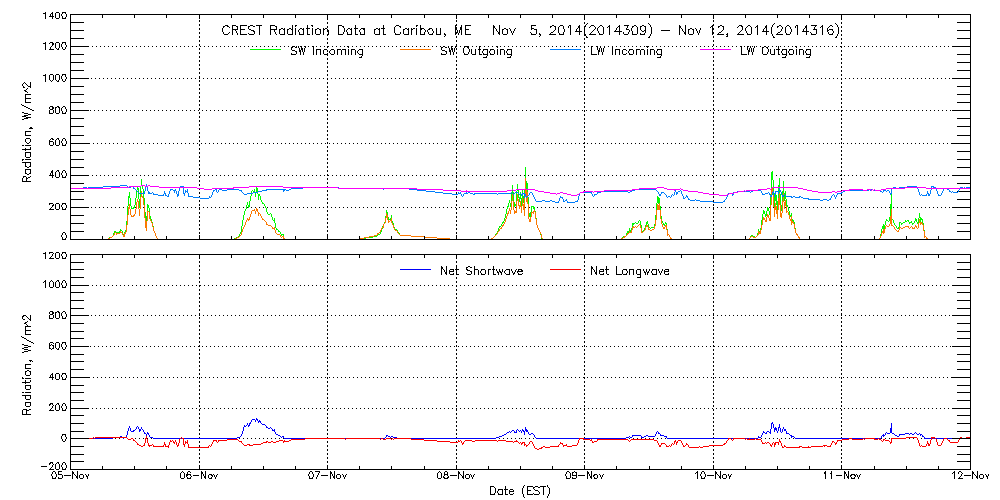Click the 07-Nov date tick label
This screenshot has height=500, width=1000.
click(328, 477)
